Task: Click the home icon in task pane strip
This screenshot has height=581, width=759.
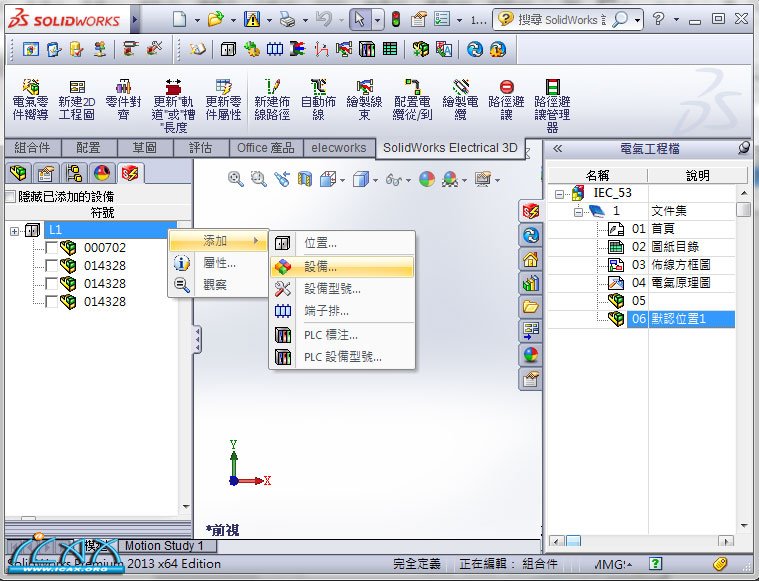Action: 531,260
